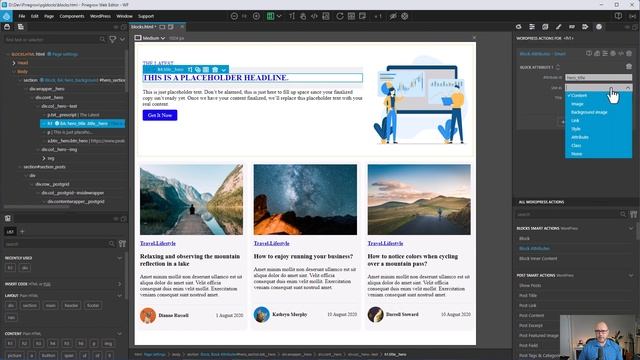
Task: Click the text edit cursor icon in the toolbar
Action: [x=292, y=16]
